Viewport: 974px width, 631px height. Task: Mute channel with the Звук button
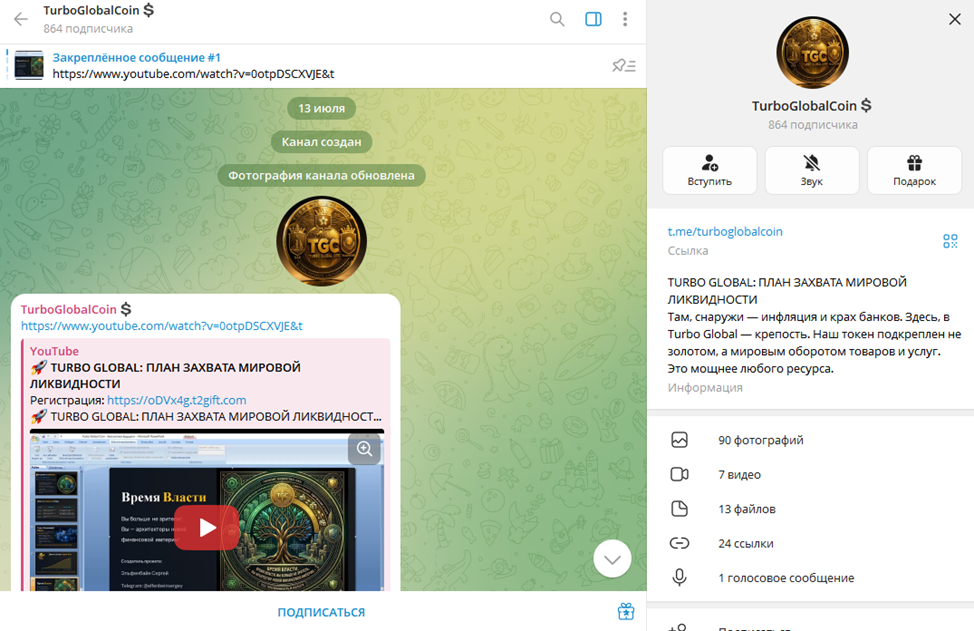811,170
